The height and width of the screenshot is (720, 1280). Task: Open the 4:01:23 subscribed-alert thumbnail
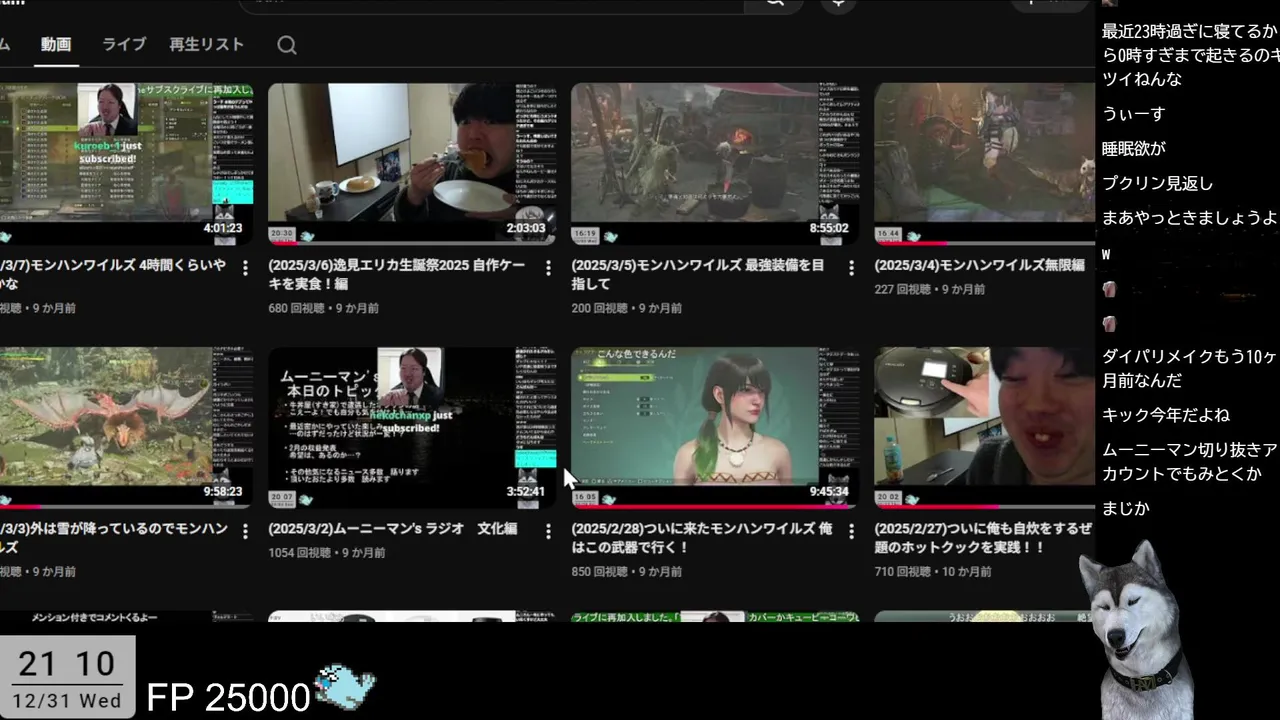coord(126,163)
